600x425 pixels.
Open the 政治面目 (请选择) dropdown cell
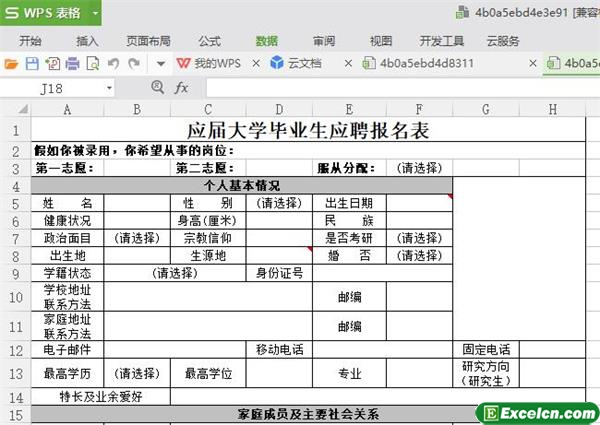point(137,238)
